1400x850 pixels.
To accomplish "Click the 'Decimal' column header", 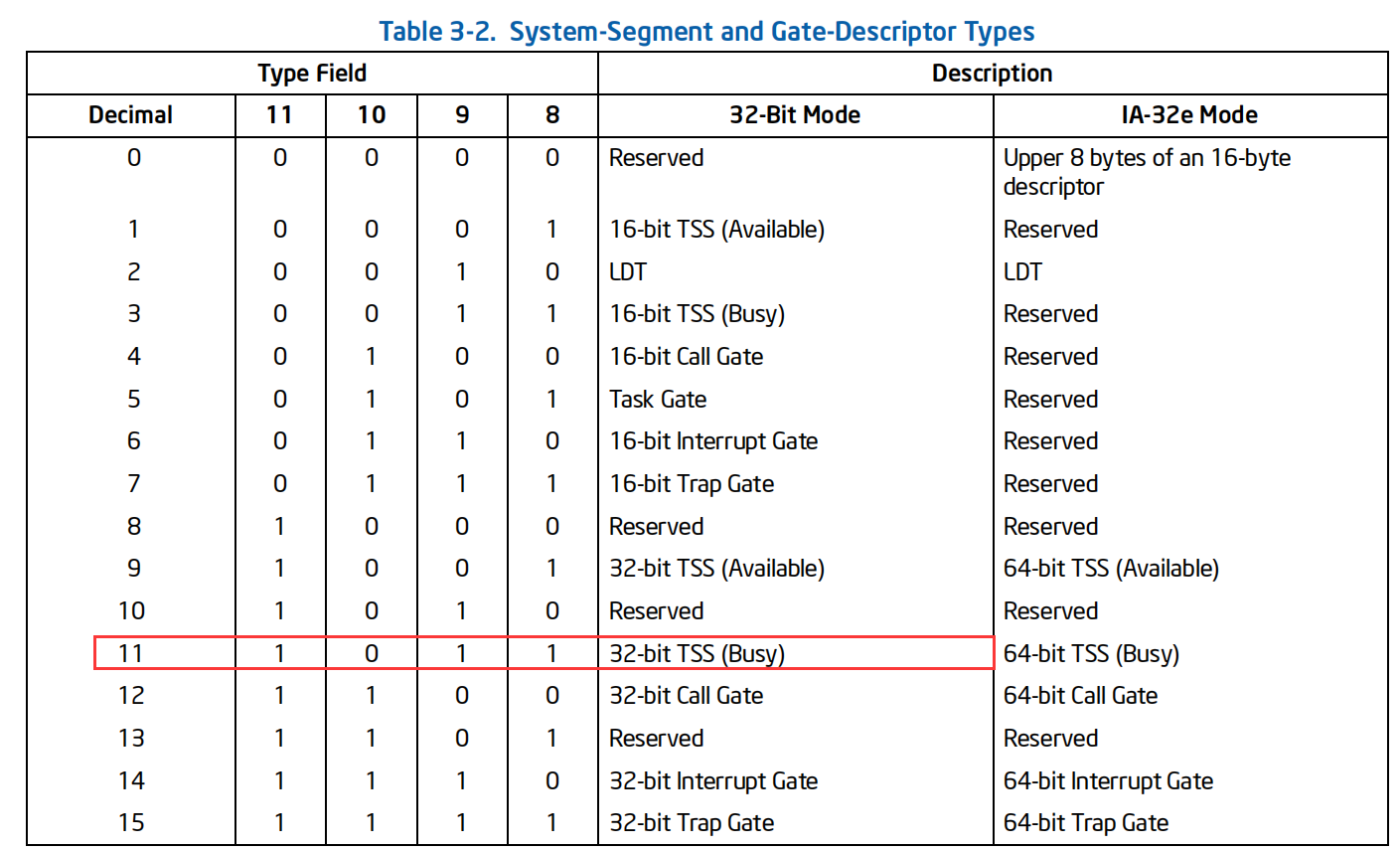I will pyautogui.click(x=131, y=115).
